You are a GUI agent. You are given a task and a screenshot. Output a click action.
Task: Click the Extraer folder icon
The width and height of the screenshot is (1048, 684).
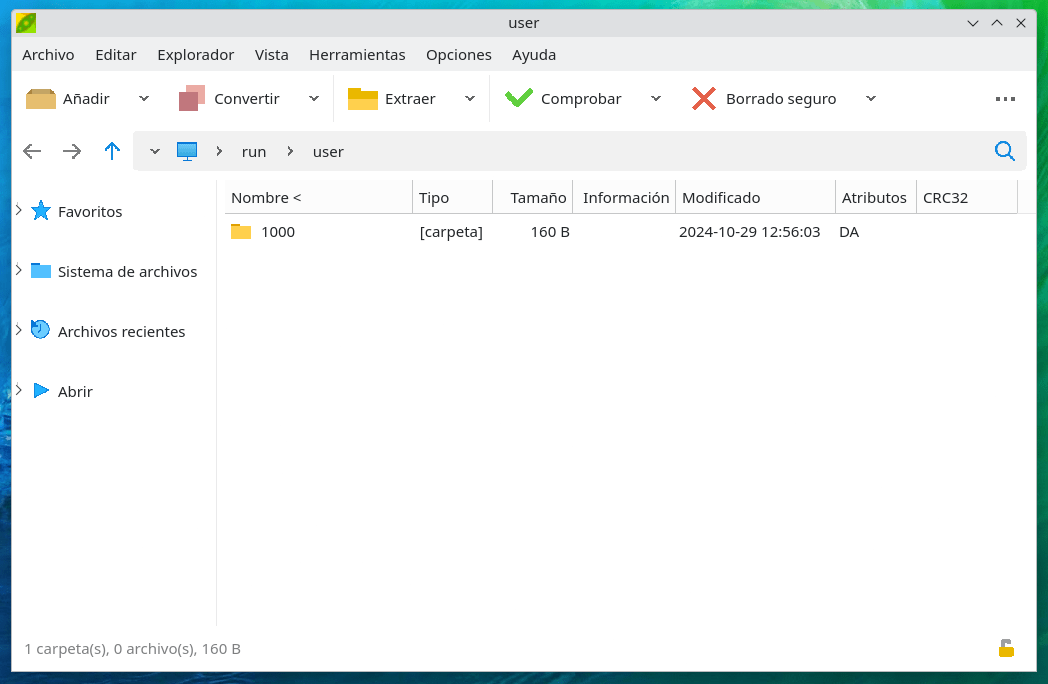coord(362,98)
